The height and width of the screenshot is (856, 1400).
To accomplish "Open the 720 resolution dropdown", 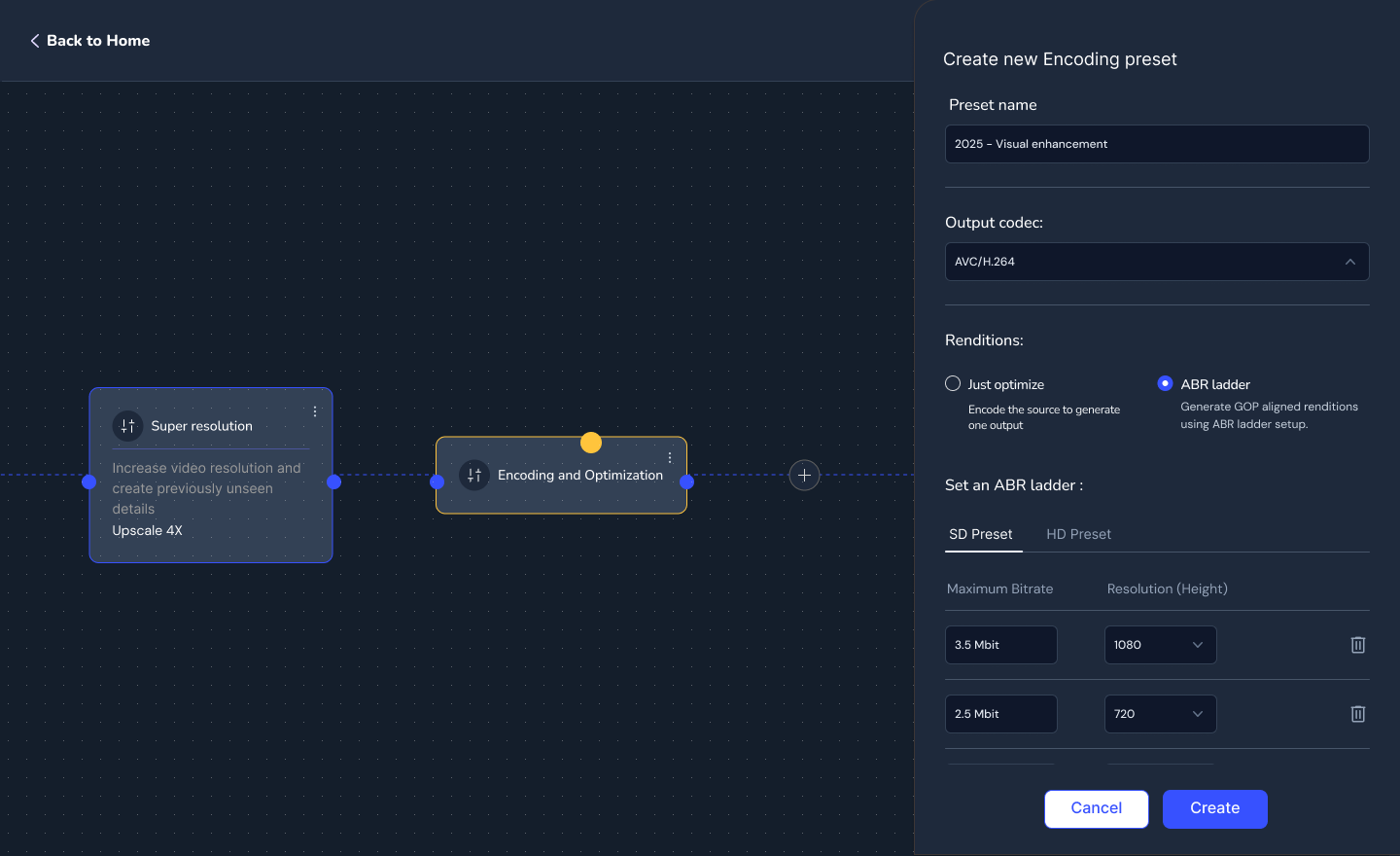I will click(1160, 714).
